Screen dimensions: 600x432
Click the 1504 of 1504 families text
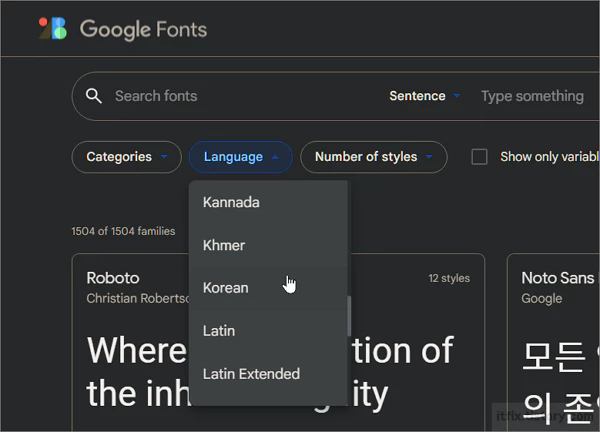click(123, 231)
